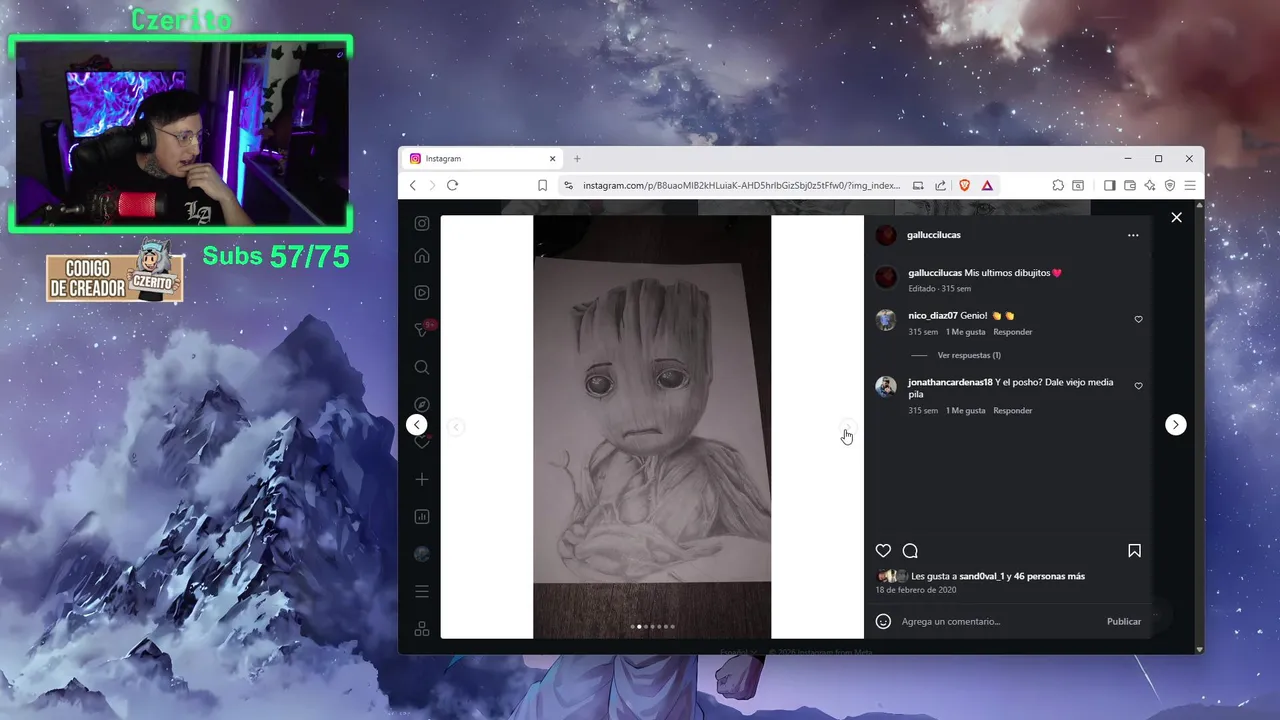Go to next post with white right arrow

pos(1175,425)
